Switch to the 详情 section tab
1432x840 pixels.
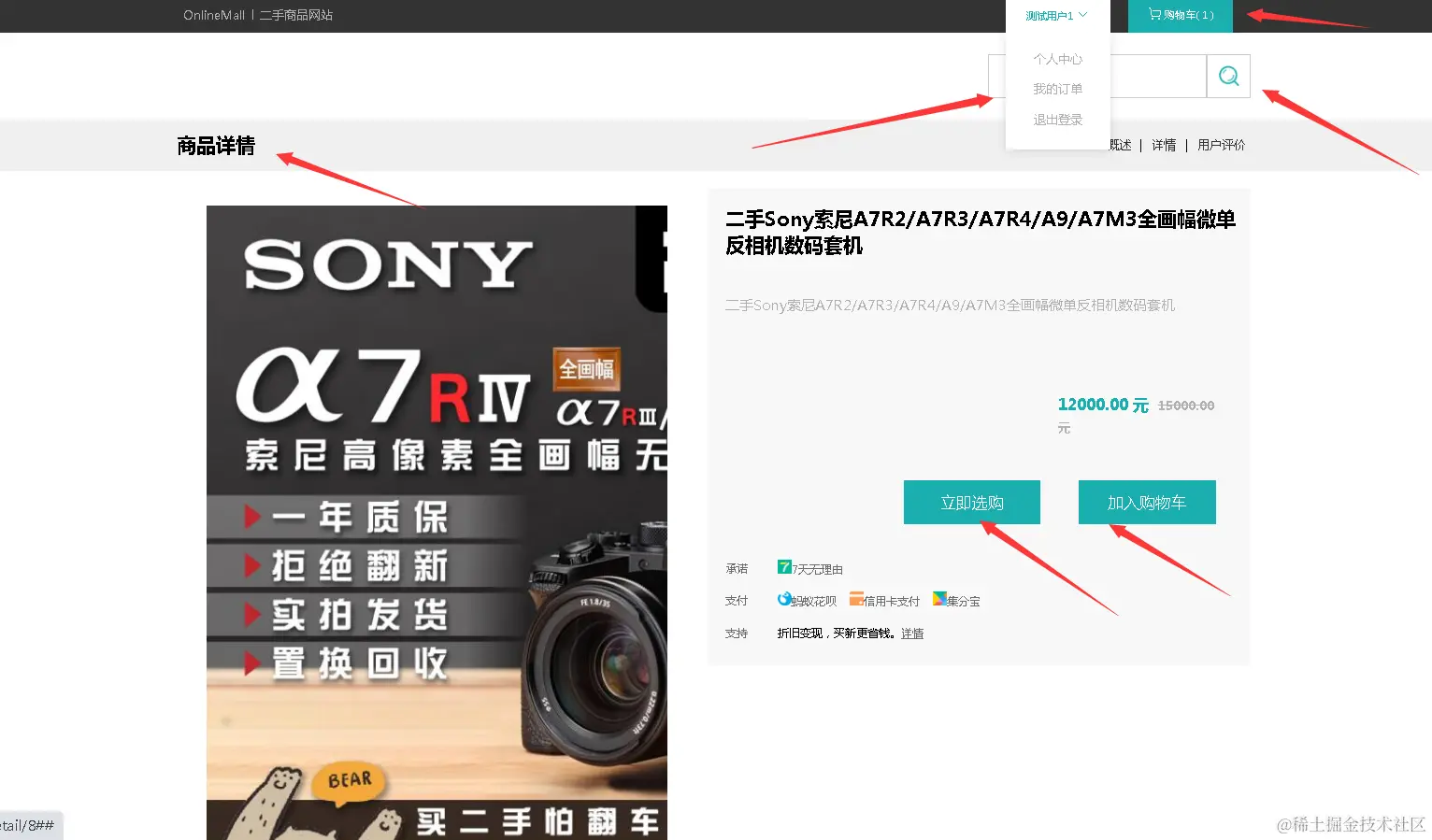[x=1164, y=145]
